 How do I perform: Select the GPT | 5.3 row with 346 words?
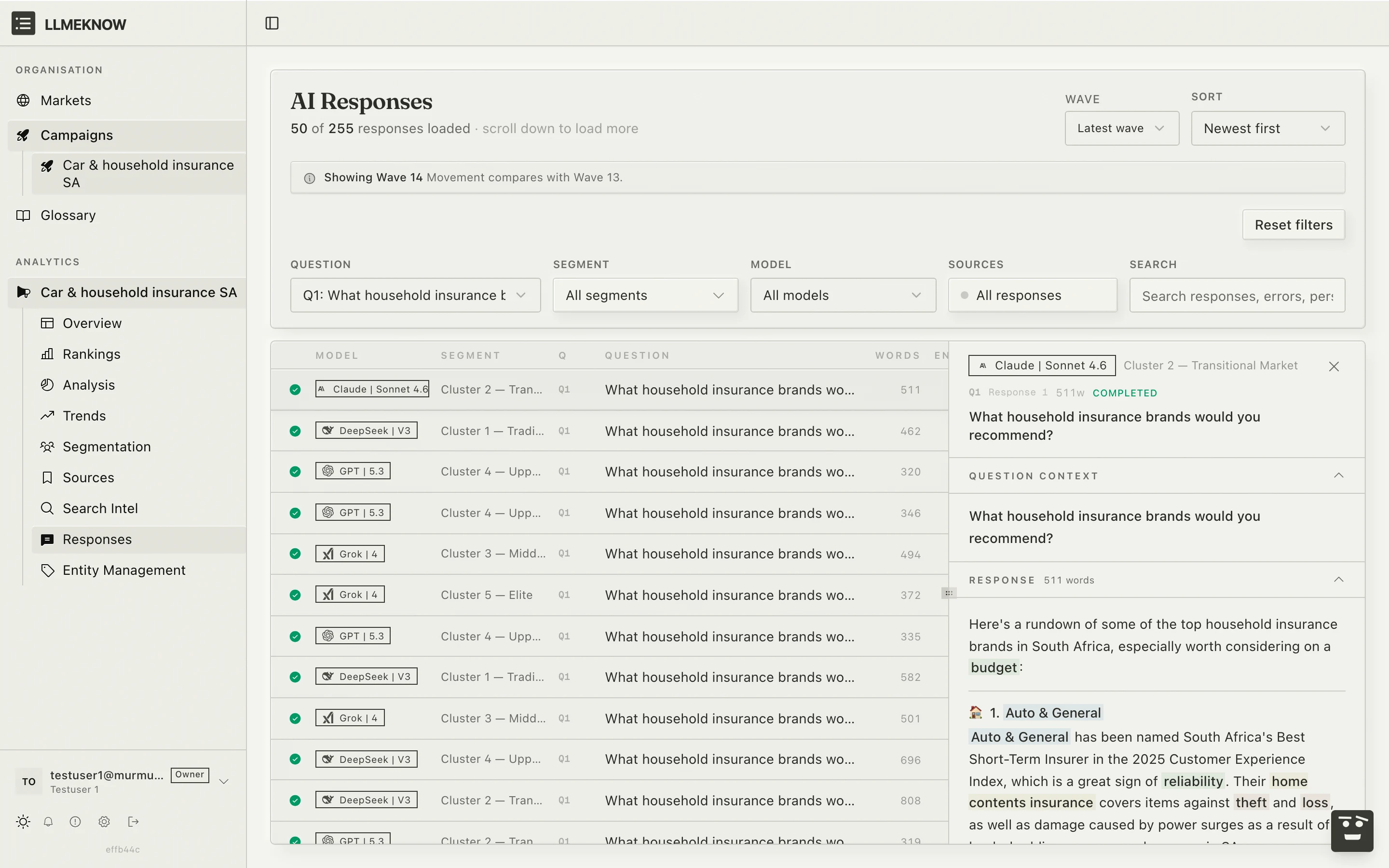pos(609,513)
